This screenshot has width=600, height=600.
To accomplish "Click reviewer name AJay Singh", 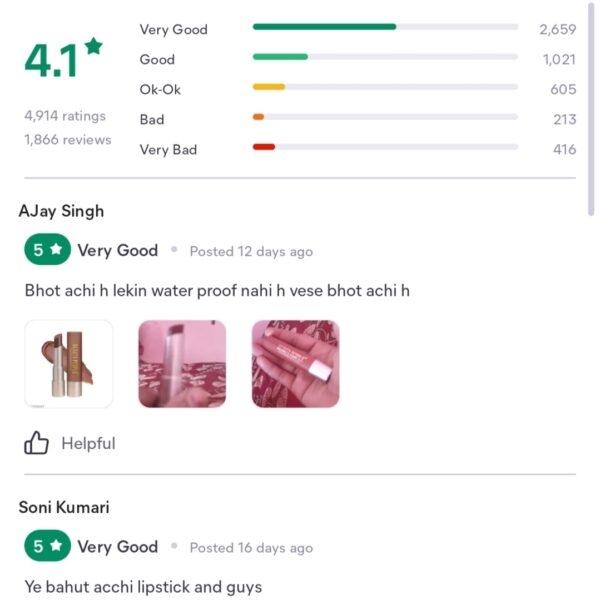I will [61, 211].
